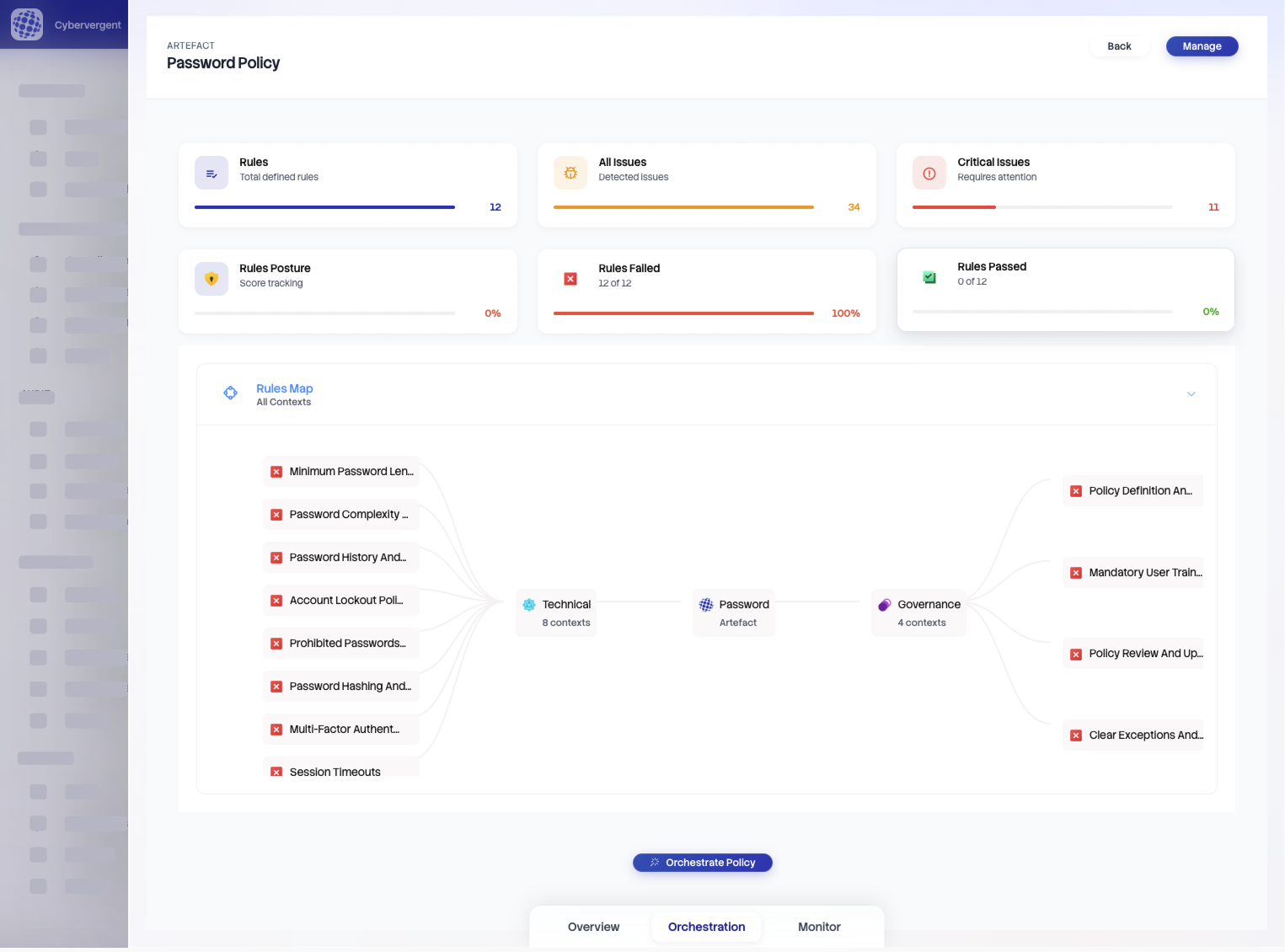
Task: Open the Orchestration tab
Action: coord(706,927)
